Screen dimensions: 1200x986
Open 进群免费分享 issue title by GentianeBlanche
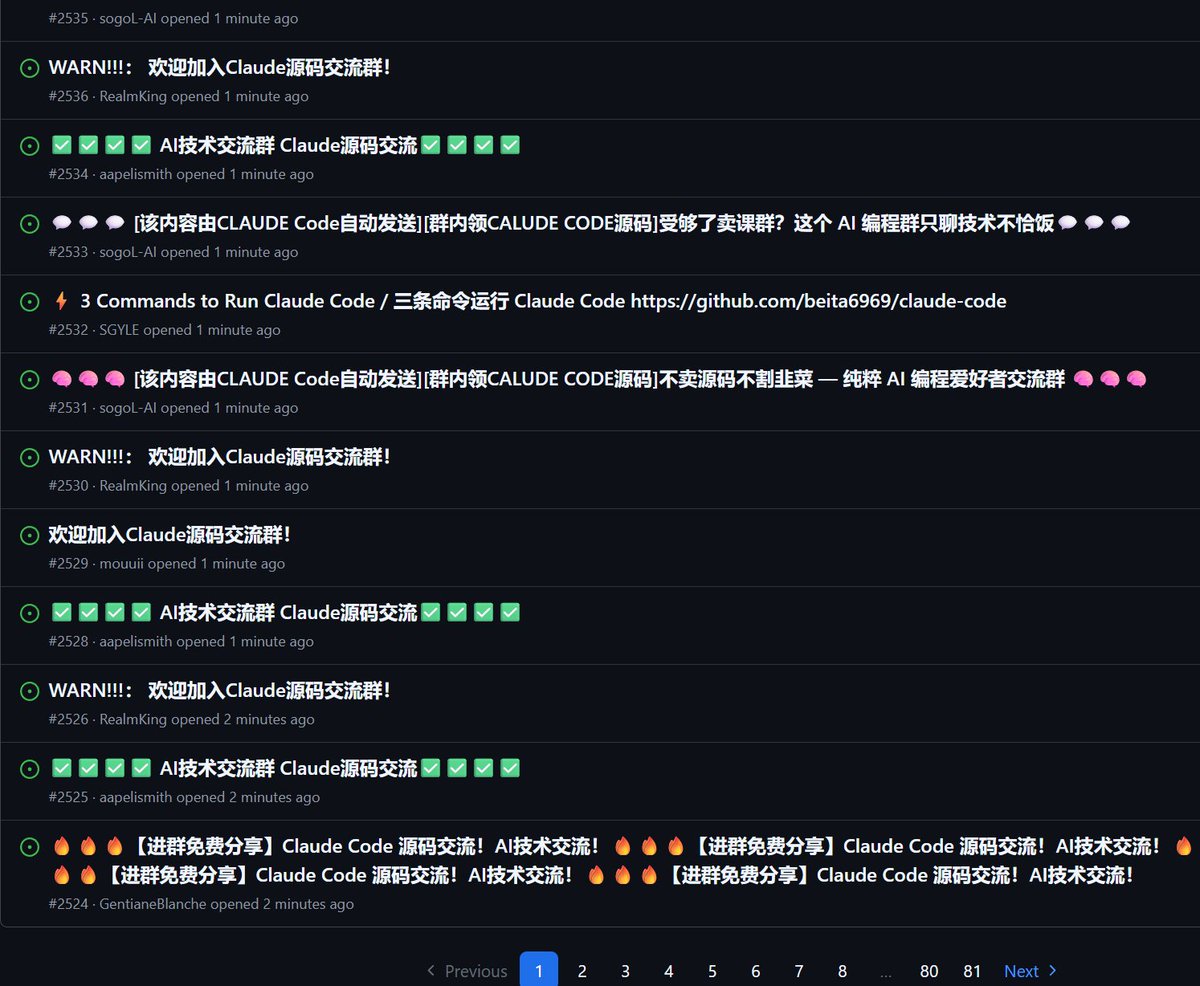[620, 861]
